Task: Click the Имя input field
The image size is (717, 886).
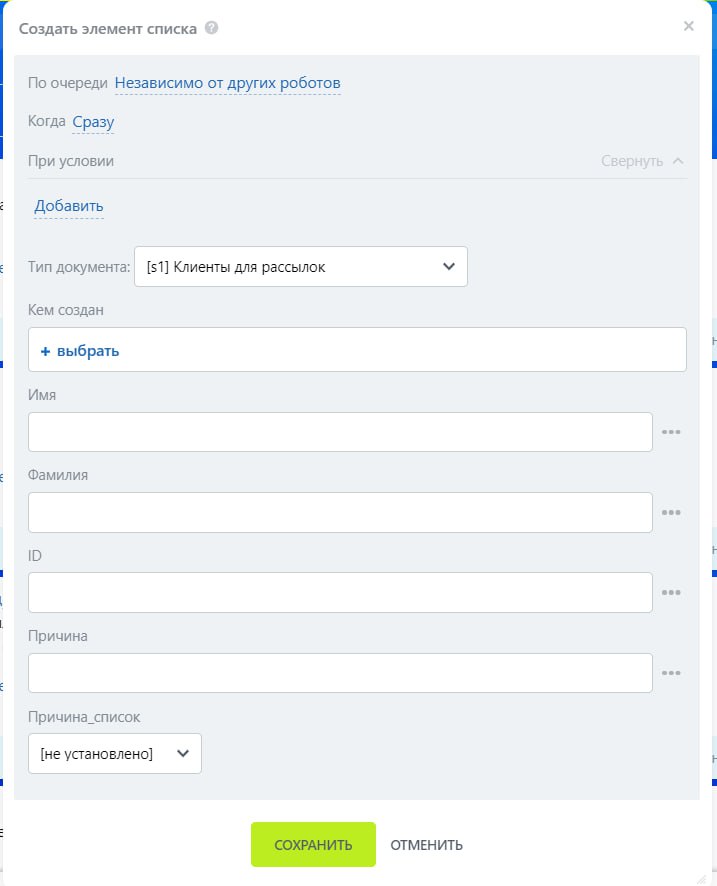Action: click(340, 432)
